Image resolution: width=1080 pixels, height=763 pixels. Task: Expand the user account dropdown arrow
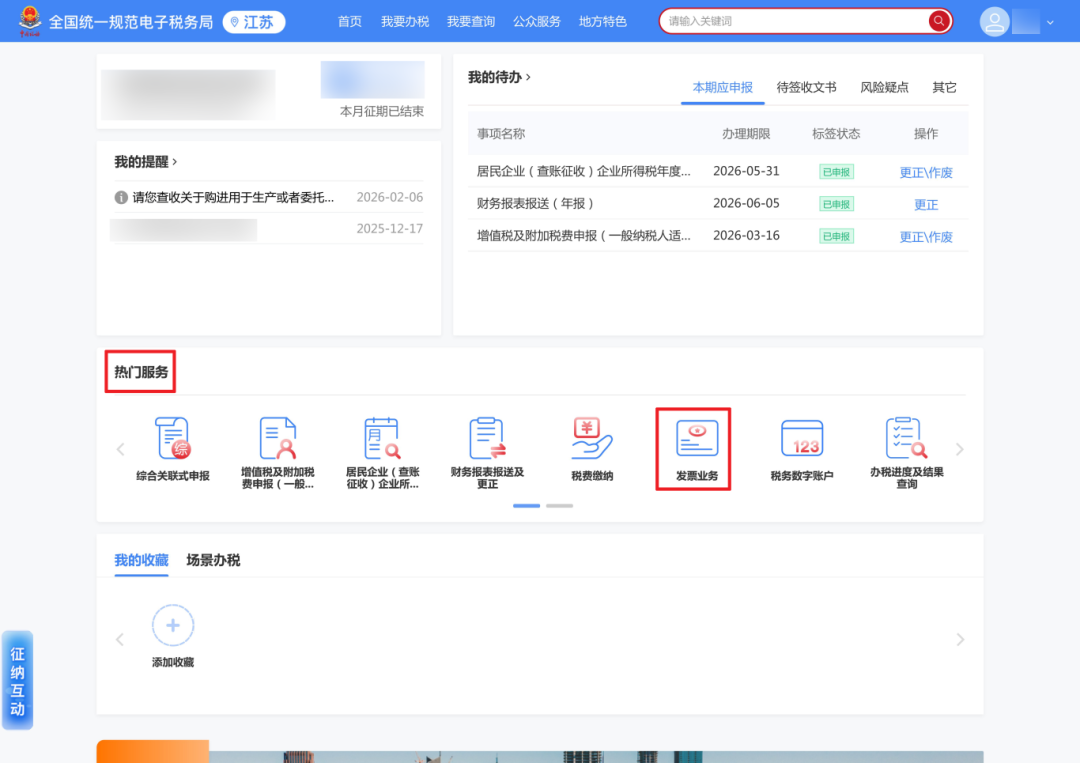pyautogui.click(x=1050, y=23)
